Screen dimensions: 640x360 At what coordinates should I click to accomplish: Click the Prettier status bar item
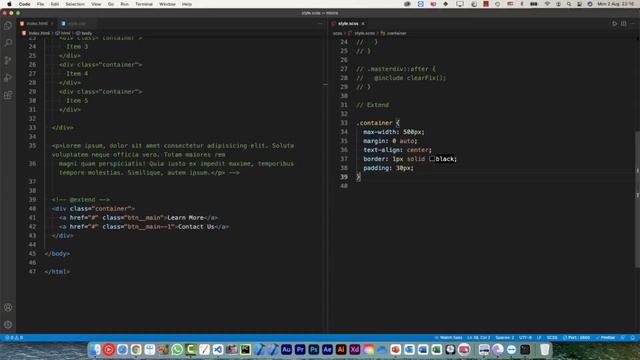coord(605,338)
